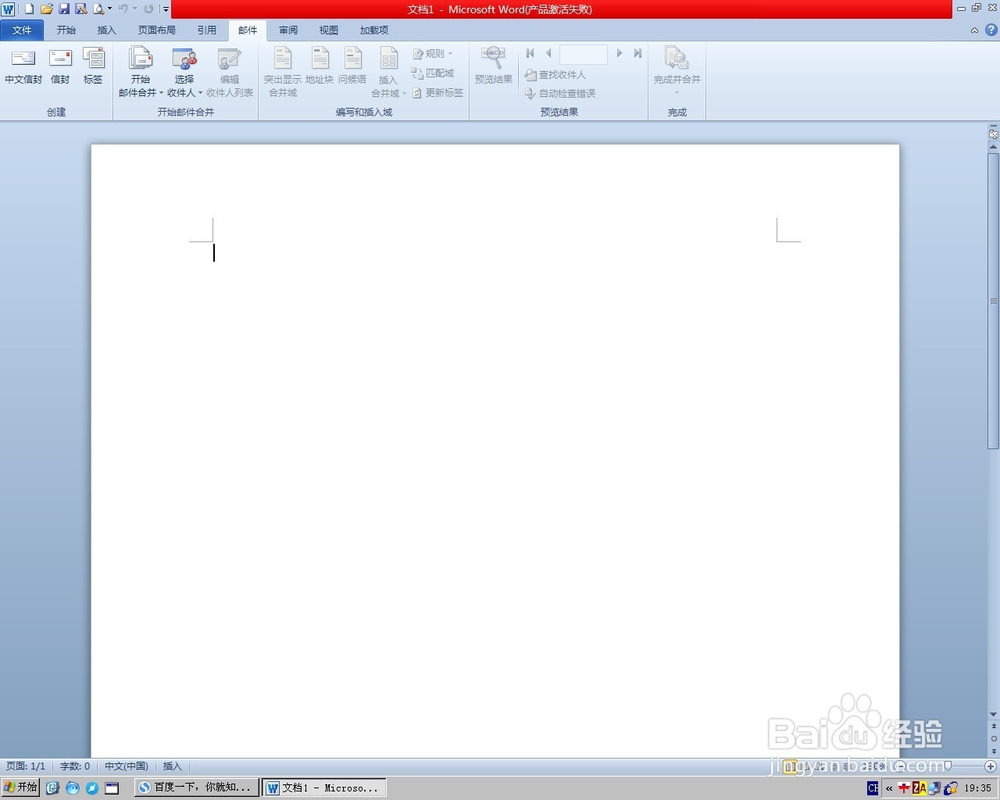Expand the 规则 rules dropdown
This screenshot has height=800, width=1000.
432,54
